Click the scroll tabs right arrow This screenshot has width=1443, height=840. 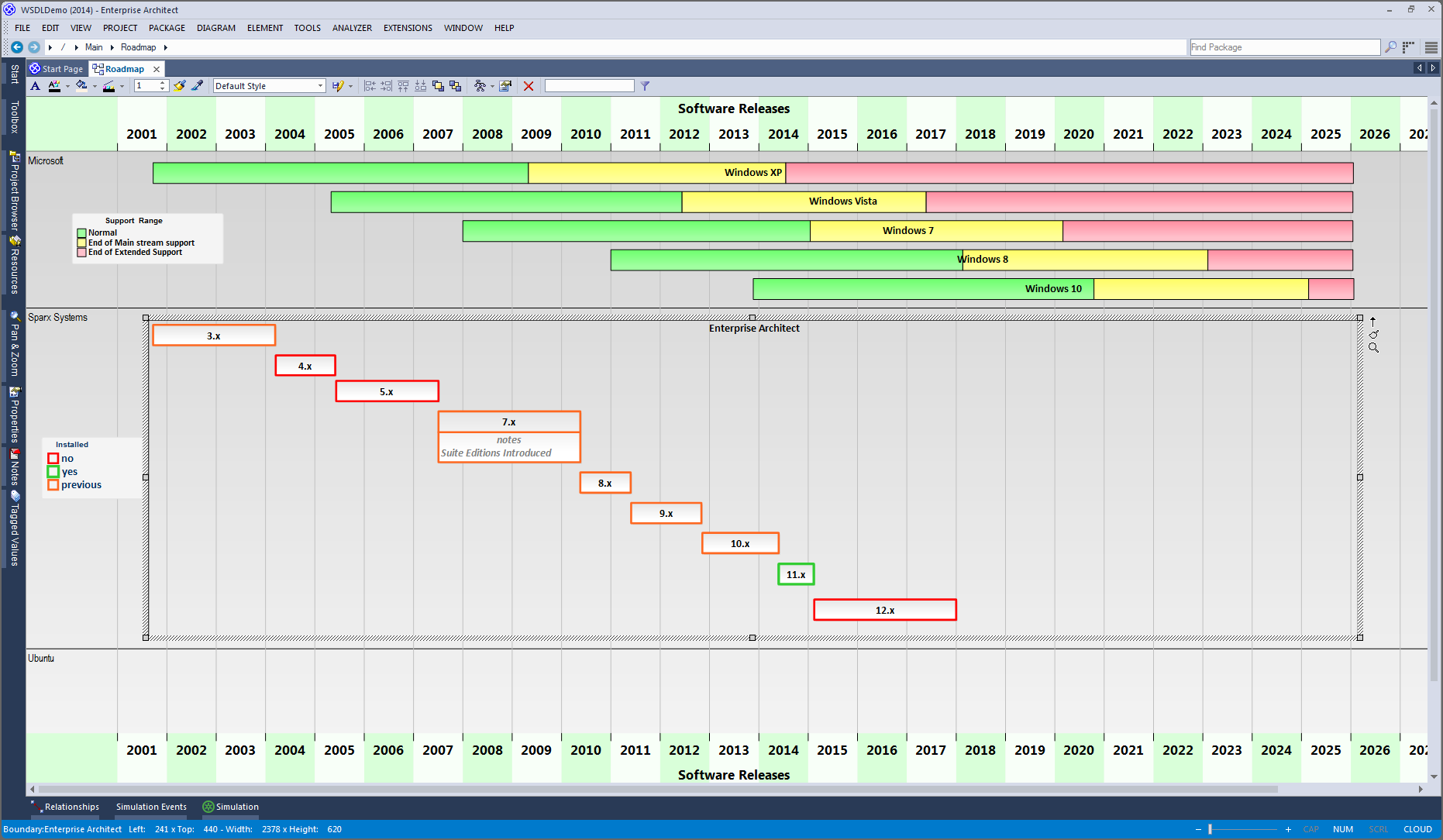click(1433, 68)
